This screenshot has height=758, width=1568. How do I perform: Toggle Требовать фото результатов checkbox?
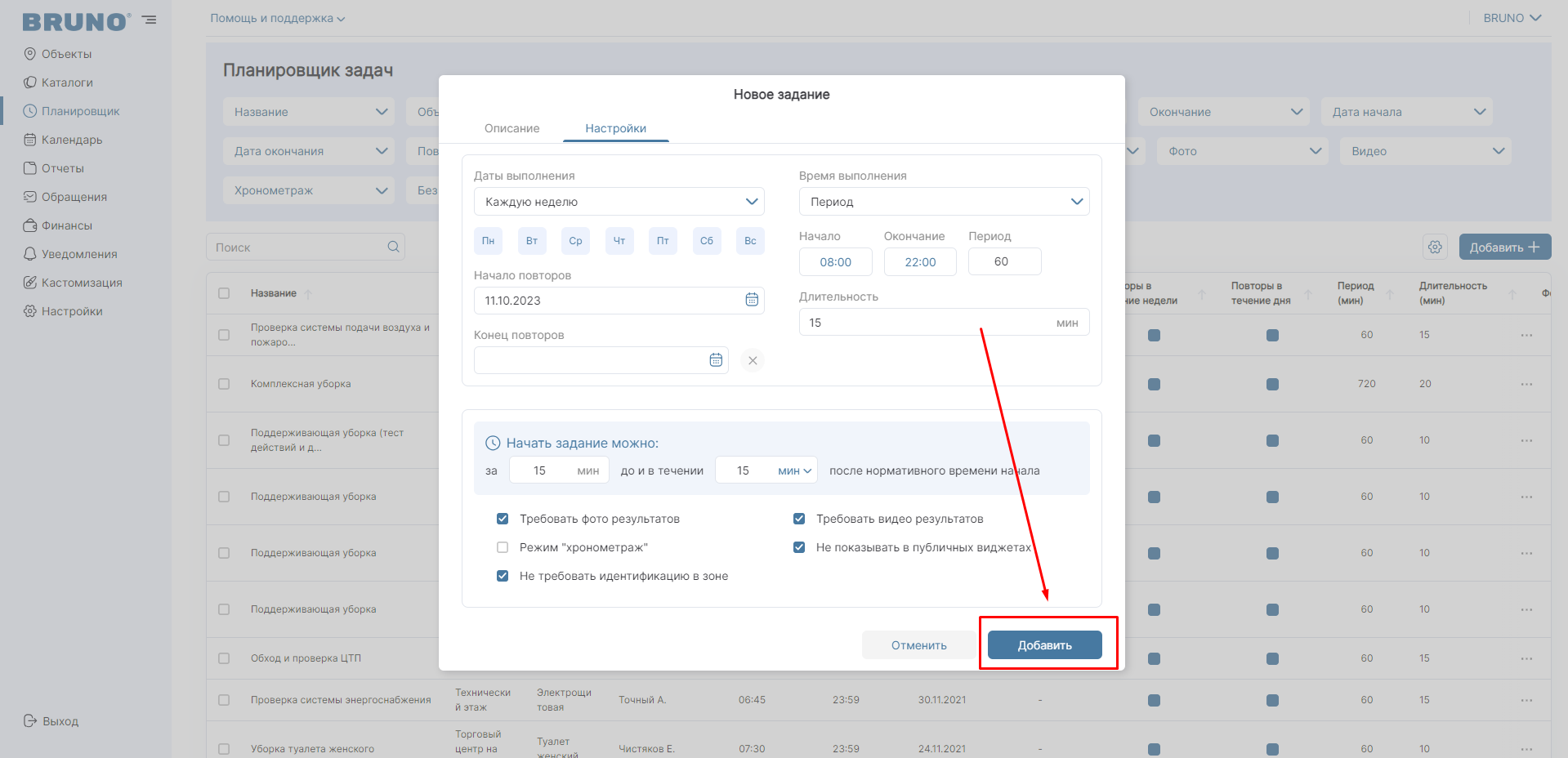tap(503, 519)
